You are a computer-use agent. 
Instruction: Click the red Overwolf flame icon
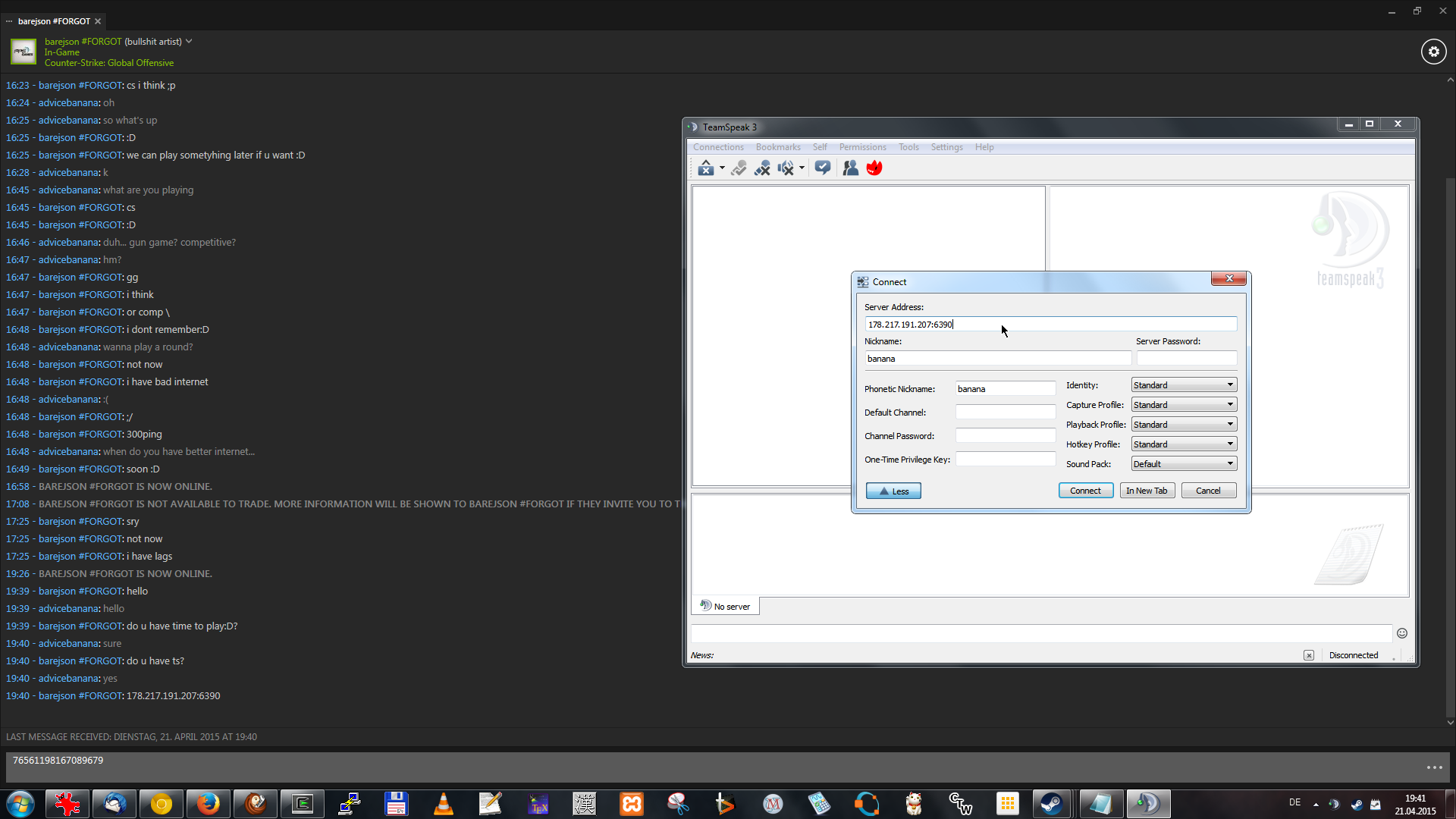point(874,168)
